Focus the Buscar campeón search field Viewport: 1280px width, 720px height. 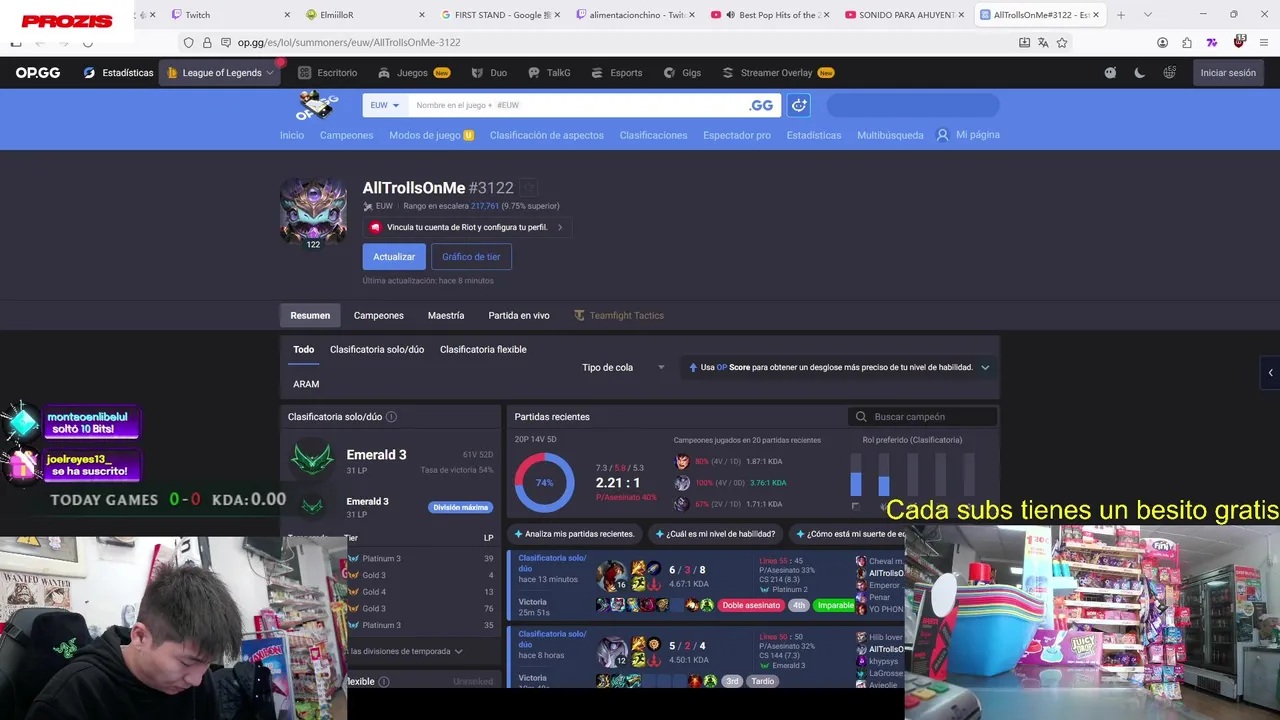922,417
